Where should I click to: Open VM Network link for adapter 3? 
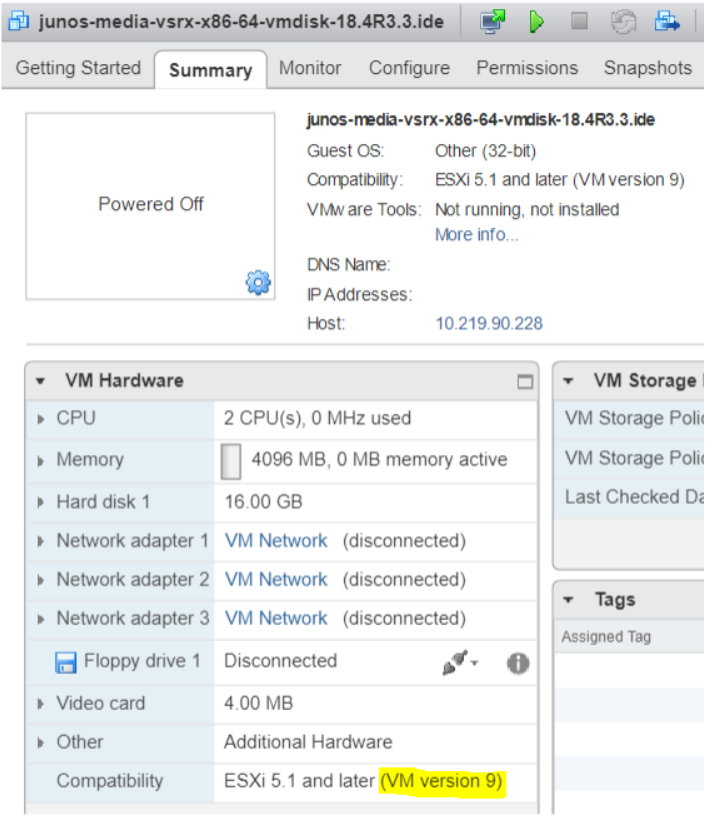[x=276, y=618]
